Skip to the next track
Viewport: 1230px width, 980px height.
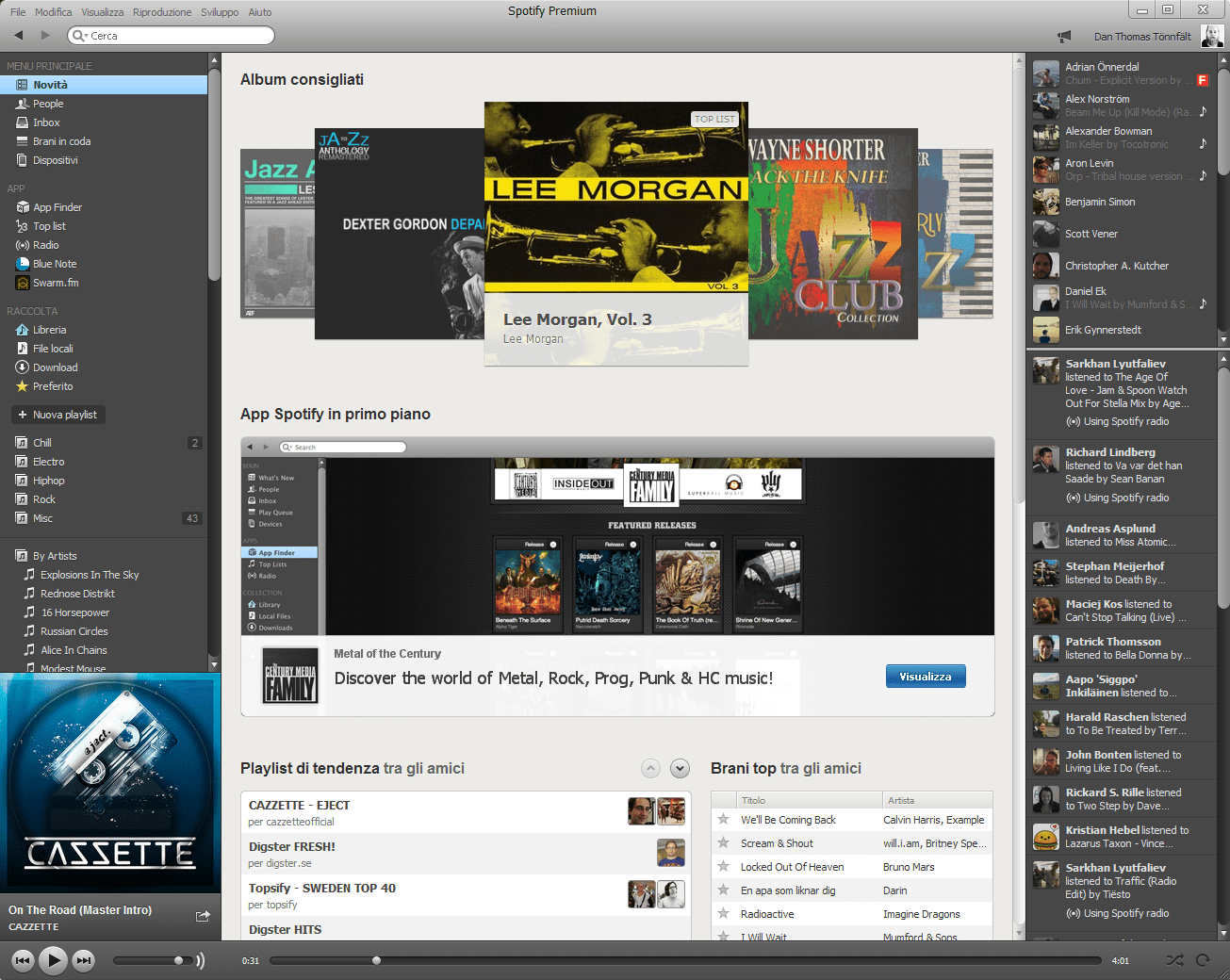coord(84,960)
